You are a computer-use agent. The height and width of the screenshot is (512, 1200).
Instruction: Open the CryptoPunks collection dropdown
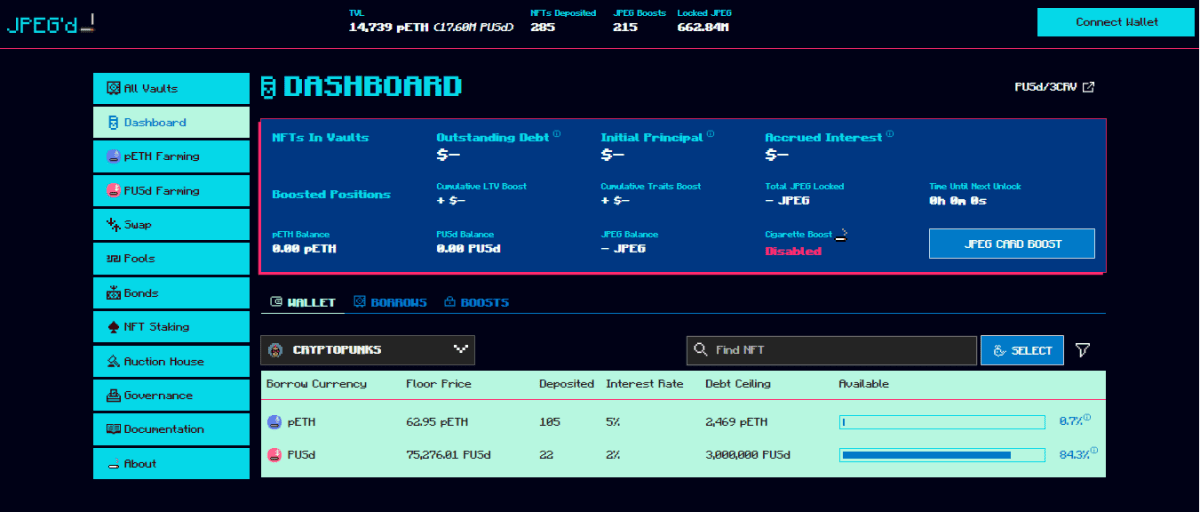click(x=367, y=350)
